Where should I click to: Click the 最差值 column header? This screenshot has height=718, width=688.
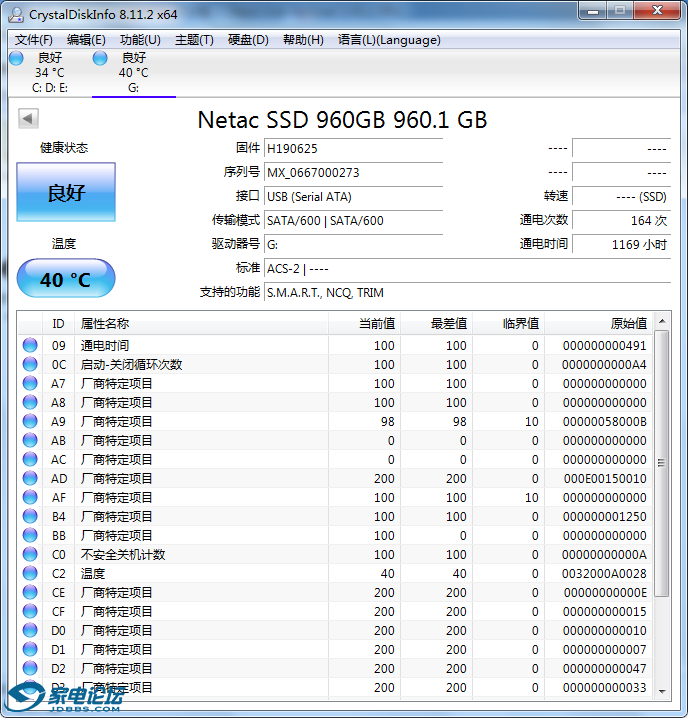coord(437,324)
